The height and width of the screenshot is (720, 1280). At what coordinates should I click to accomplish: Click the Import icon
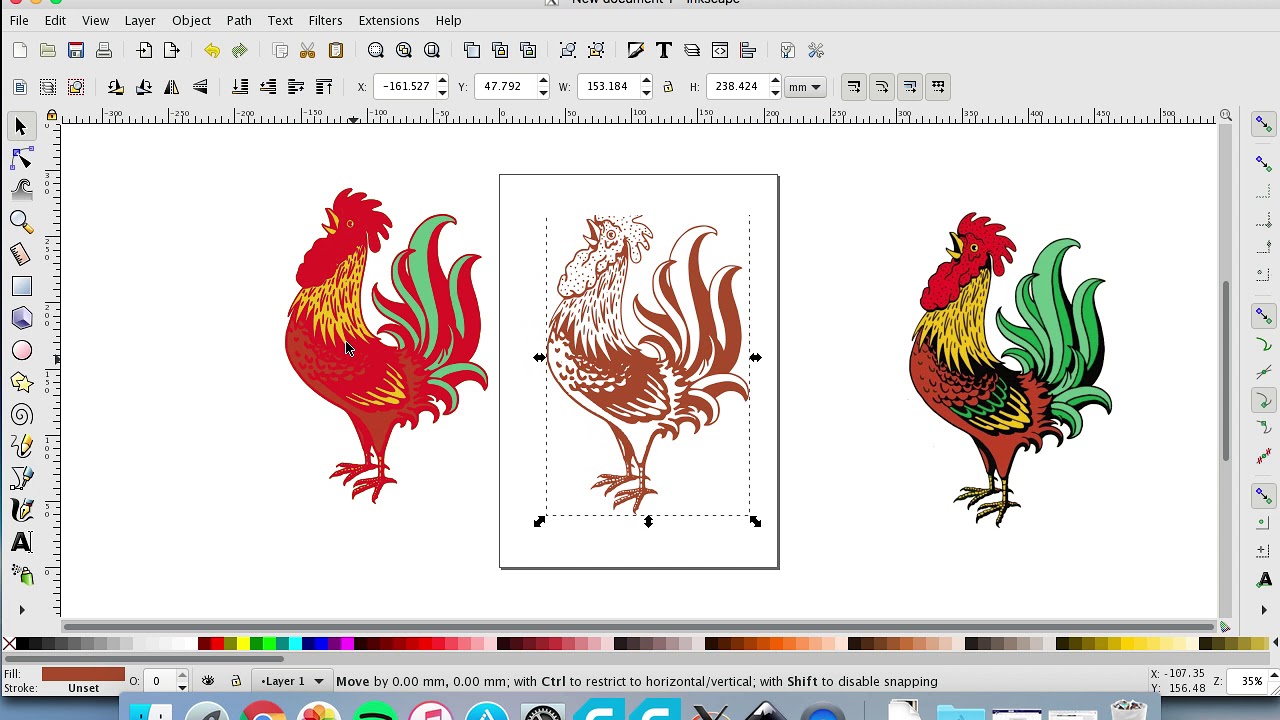tap(144, 50)
